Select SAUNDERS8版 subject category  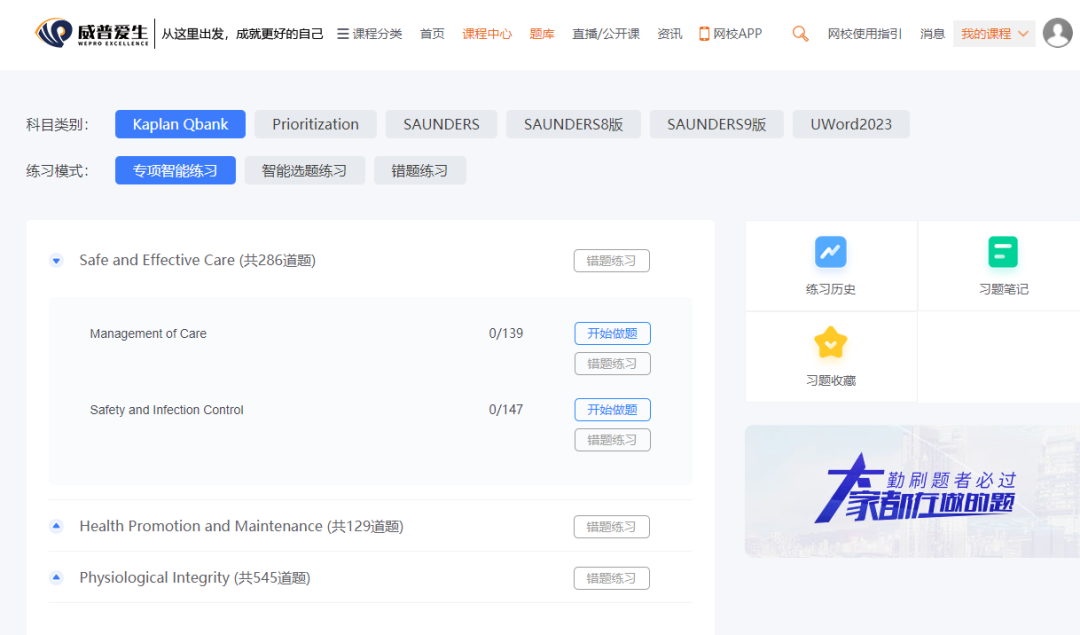click(x=574, y=124)
